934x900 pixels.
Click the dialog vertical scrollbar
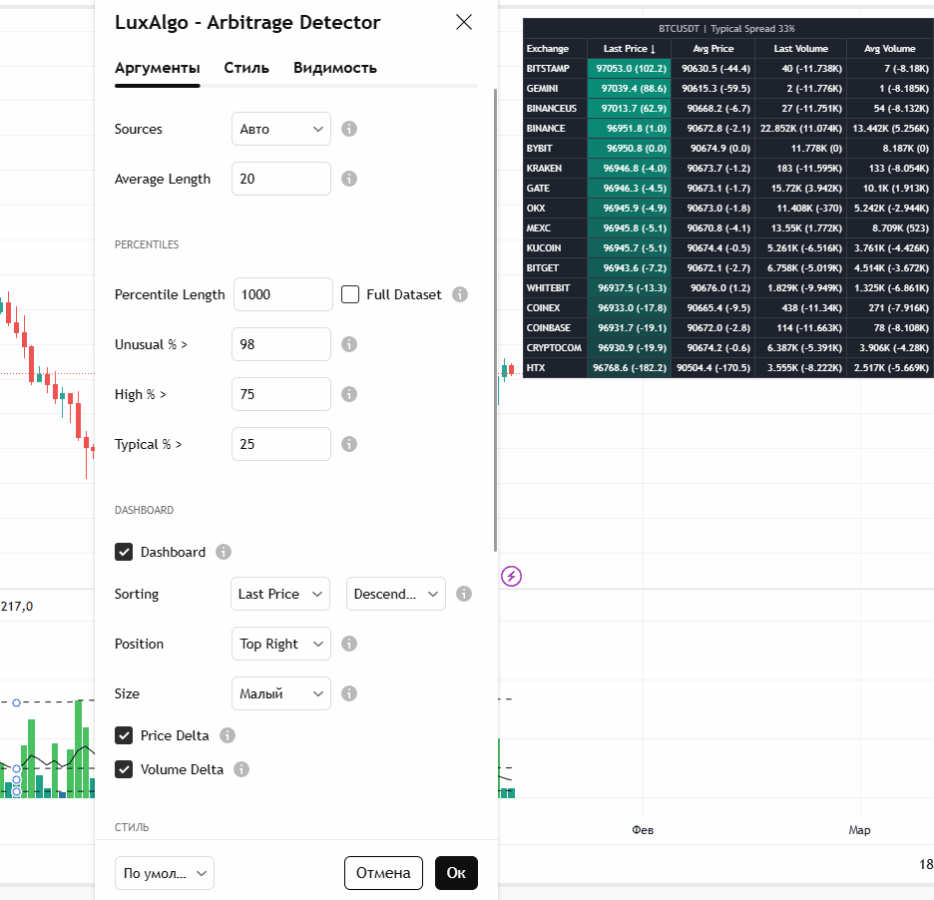tap(495, 320)
